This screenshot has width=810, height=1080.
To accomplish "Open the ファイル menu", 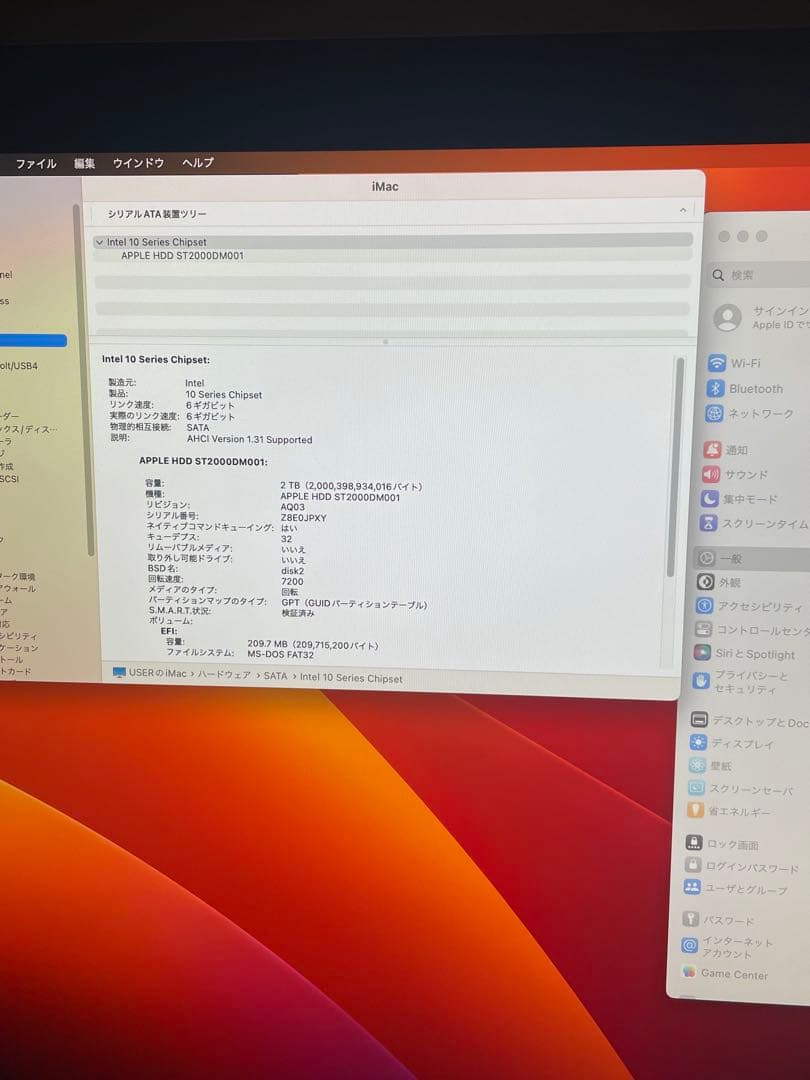I will pyautogui.click(x=36, y=163).
